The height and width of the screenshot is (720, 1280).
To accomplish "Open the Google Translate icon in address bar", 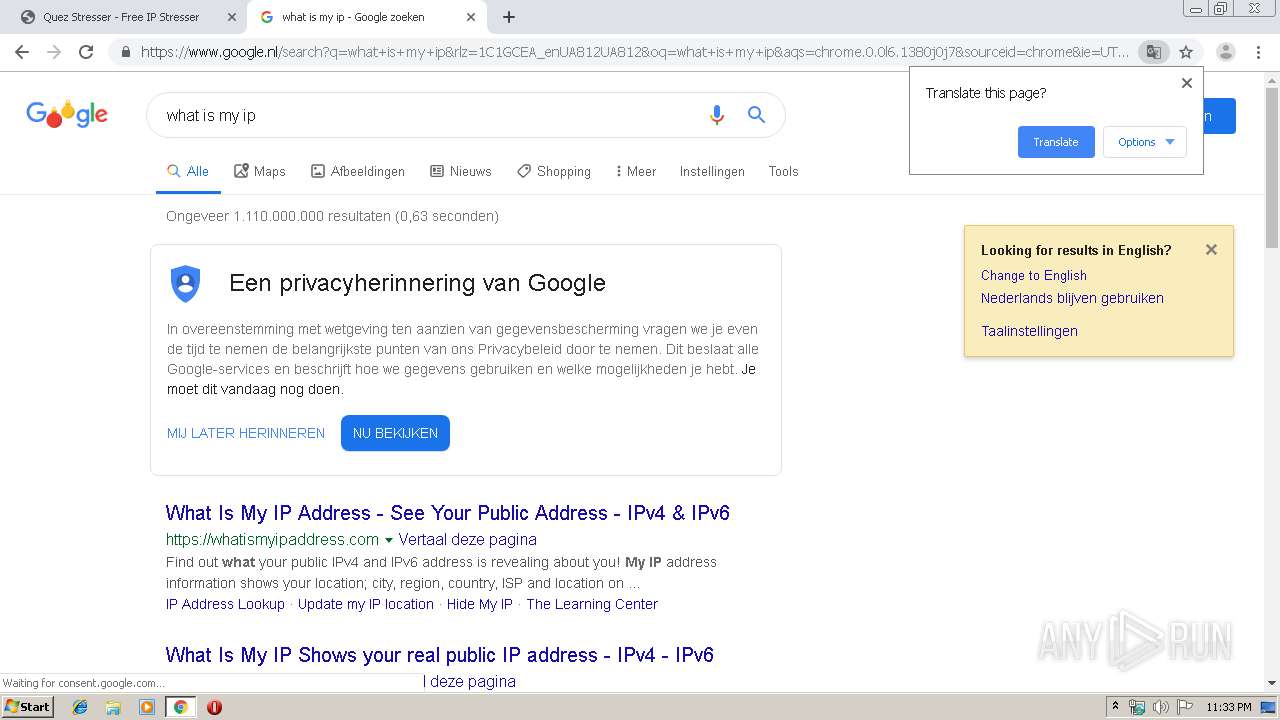I will (x=1153, y=52).
